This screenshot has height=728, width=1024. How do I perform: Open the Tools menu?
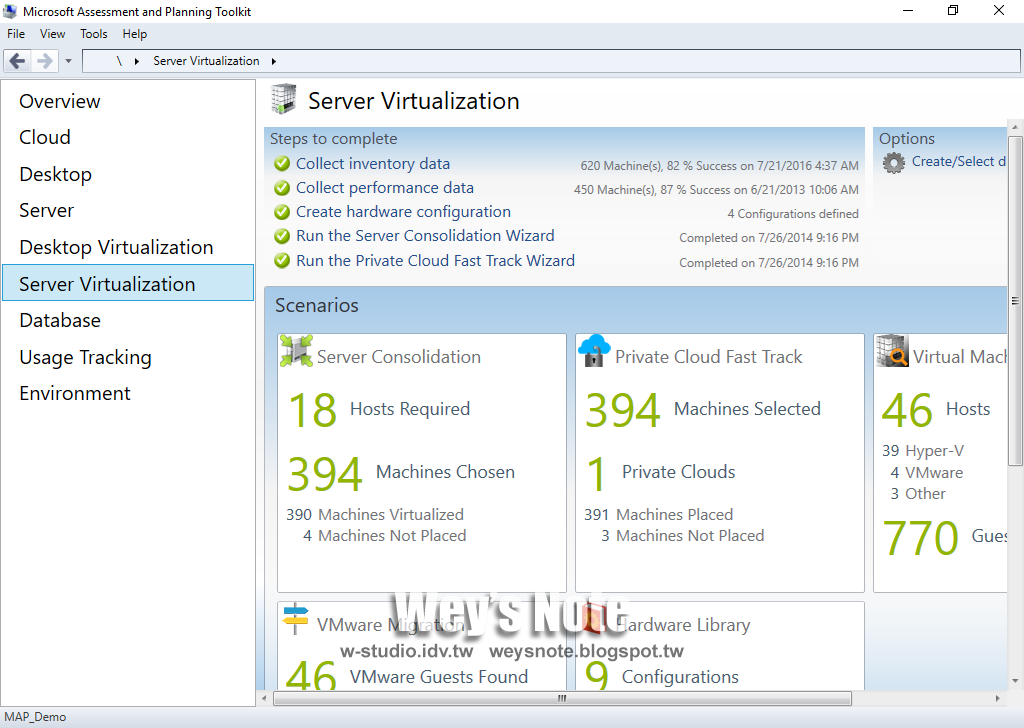(93, 33)
